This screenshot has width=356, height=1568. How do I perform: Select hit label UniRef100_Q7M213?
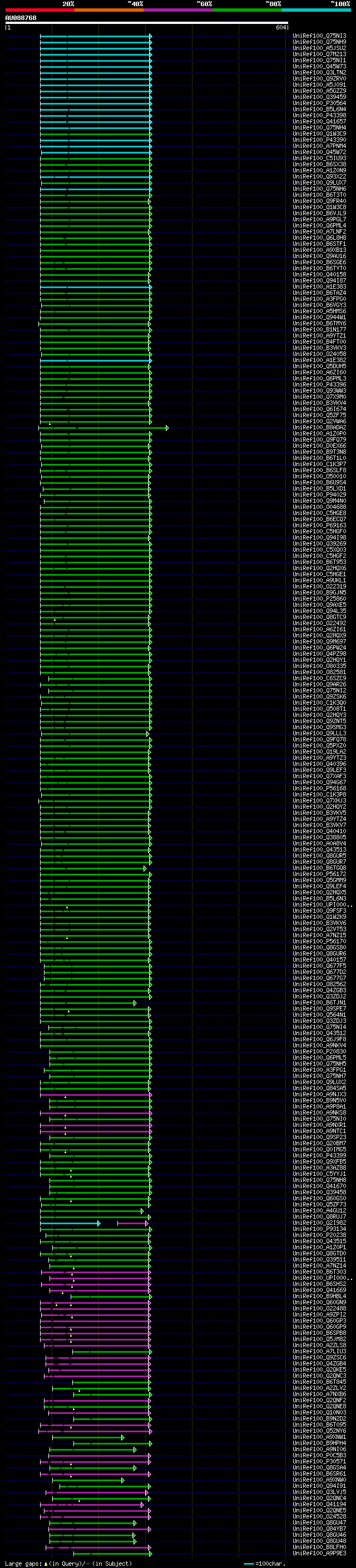[319, 54]
